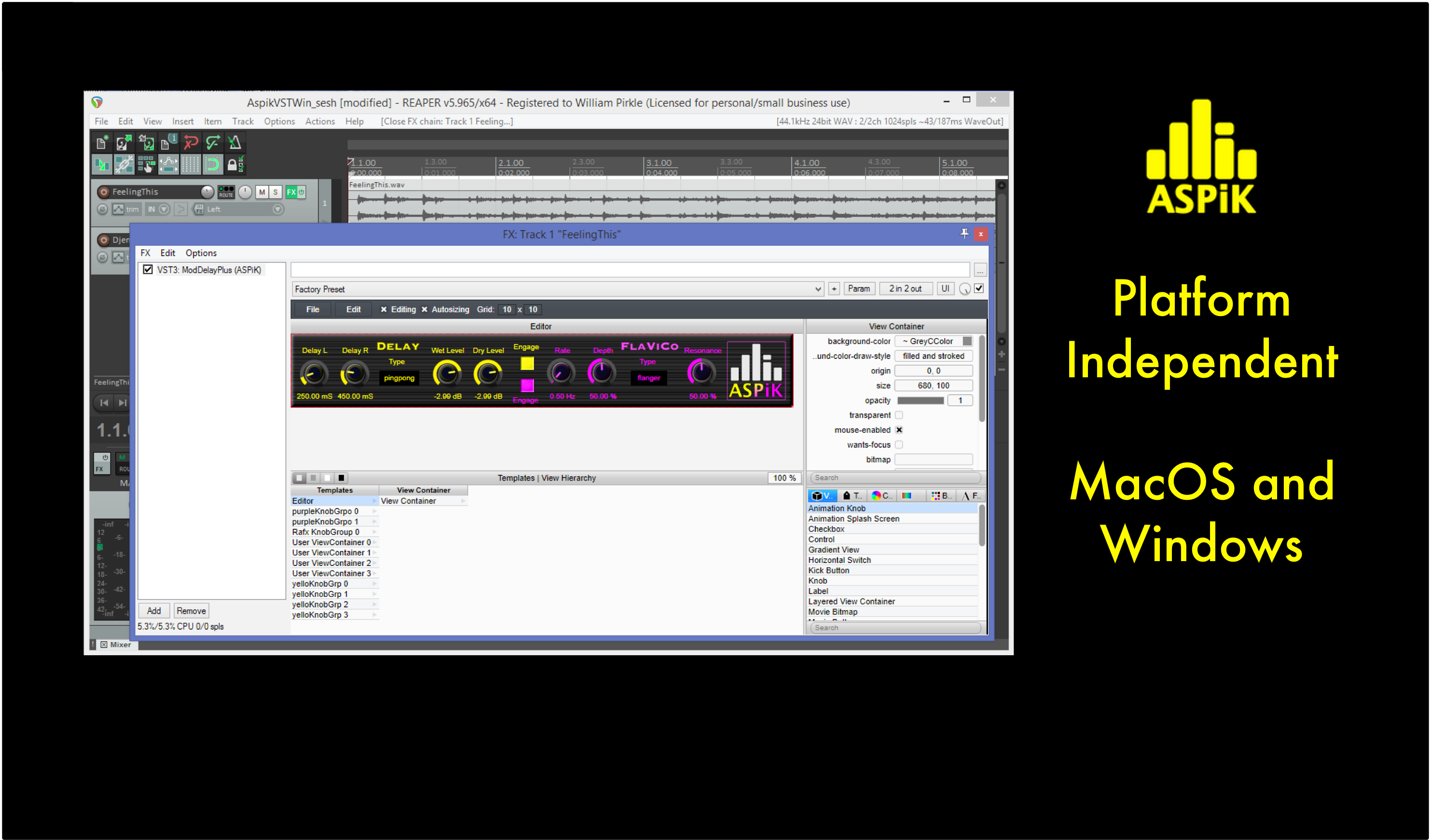Pin the FX chain window
The width and height of the screenshot is (1431, 840).
tap(965, 234)
